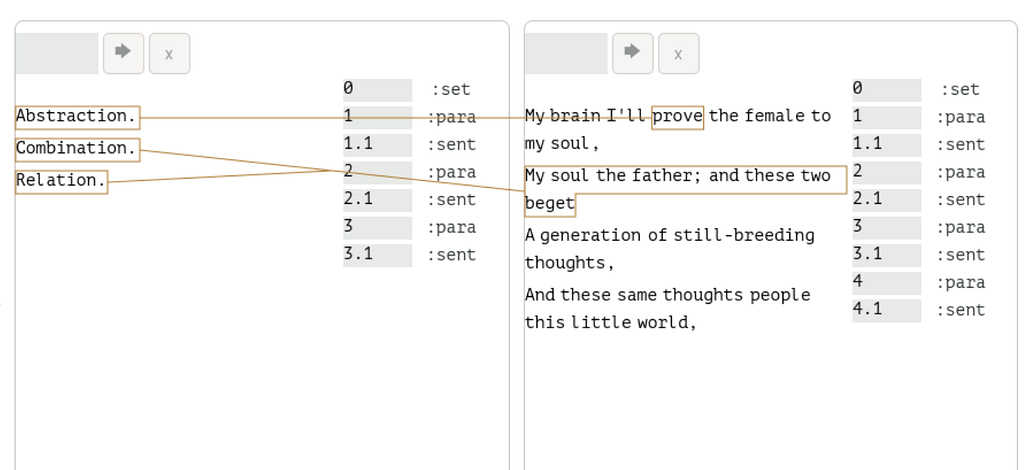1024x470 pixels.
Task: Click the text 'A generation of still-breeding'
Action: tap(670, 236)
